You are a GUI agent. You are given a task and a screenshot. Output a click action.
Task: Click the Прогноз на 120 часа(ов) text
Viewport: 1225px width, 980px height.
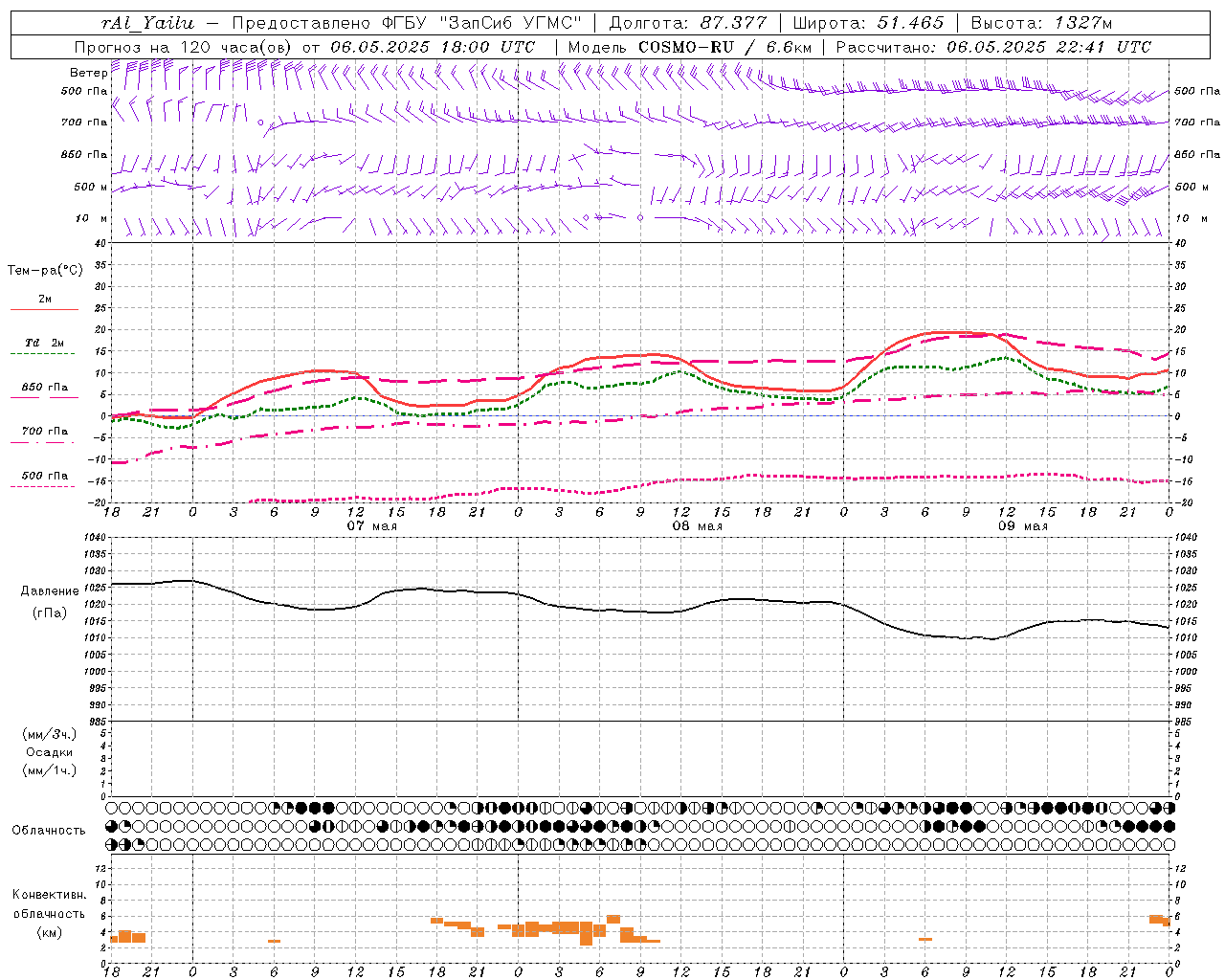[185, 47]
